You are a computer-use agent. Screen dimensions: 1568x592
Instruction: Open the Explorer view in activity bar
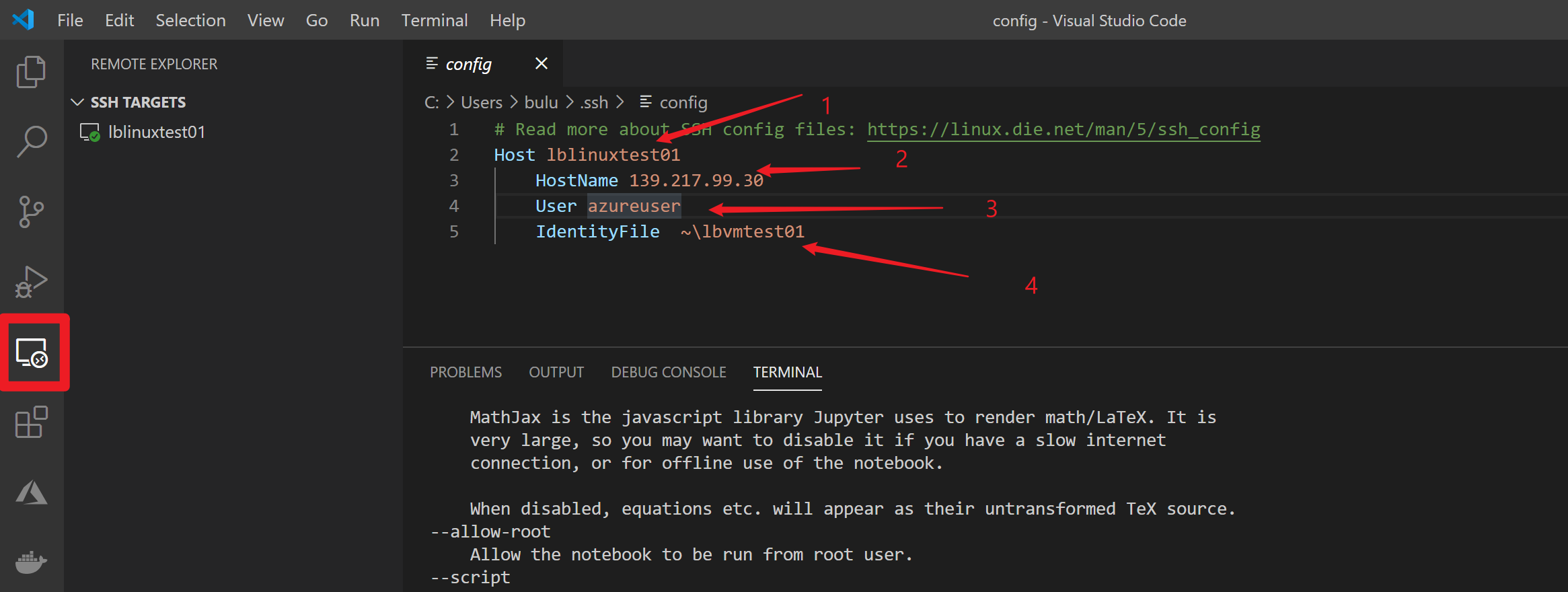(31, 71)
